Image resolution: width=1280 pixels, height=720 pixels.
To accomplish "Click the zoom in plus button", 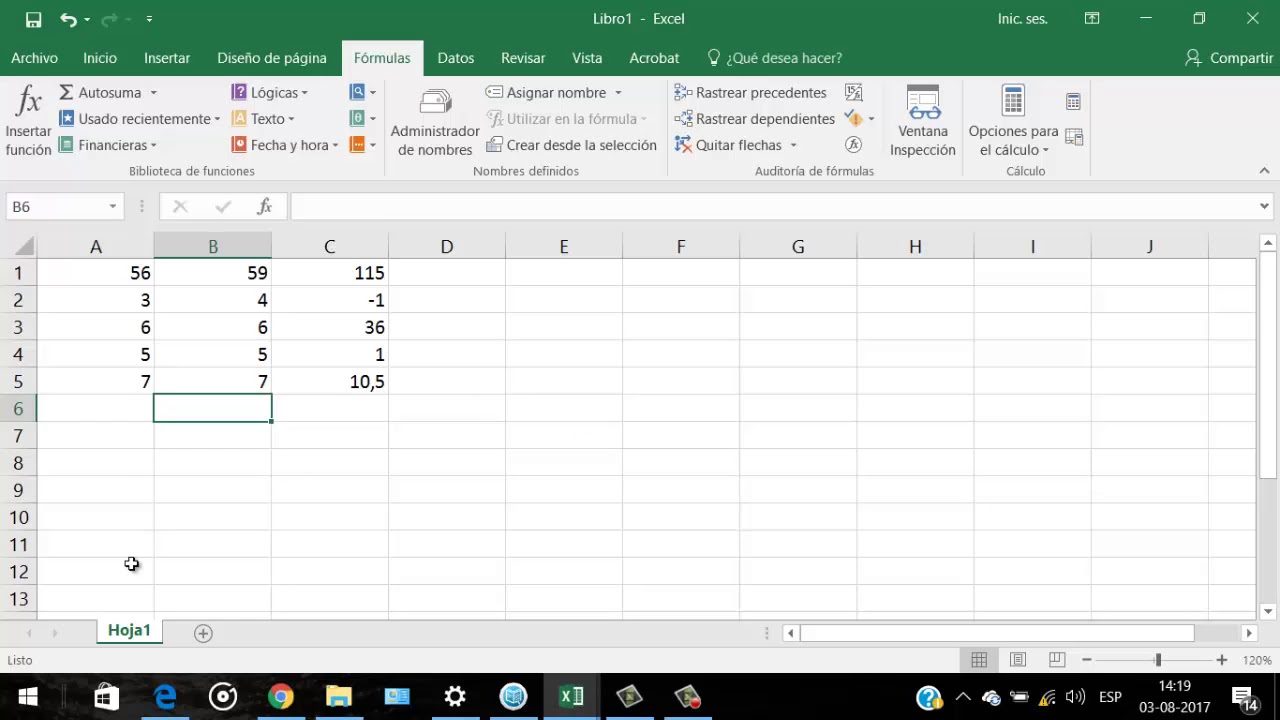I will (1221, 660).
